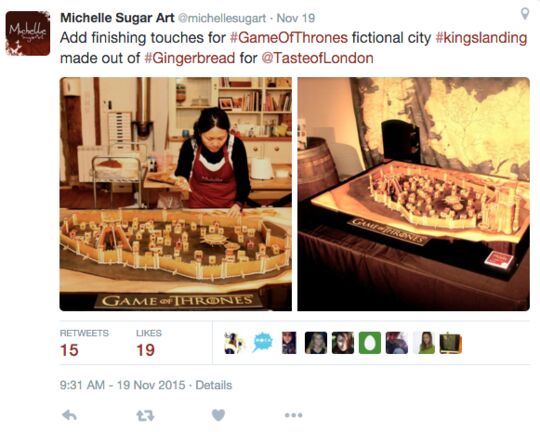Image resolution: width=540 pixels, height=432 pixels.
Task: Open Michelle Sugar Art profile avatar
Action: [x=28, y=33]
